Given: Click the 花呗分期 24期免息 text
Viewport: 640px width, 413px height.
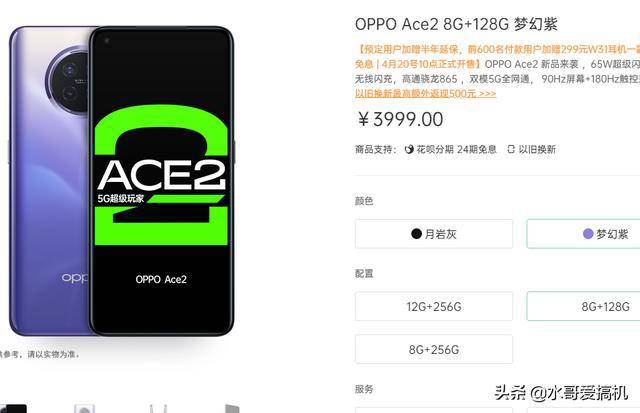Looking at the screenshot, I should [456, 149].
